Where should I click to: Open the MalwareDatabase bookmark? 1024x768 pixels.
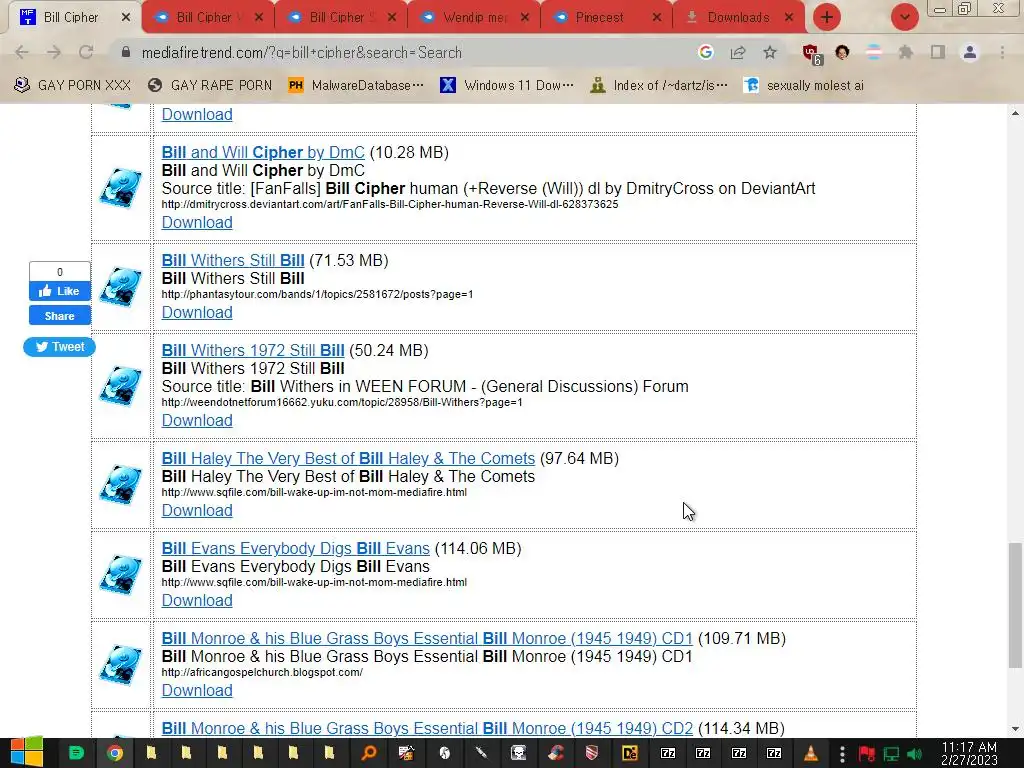click(356, 86)
